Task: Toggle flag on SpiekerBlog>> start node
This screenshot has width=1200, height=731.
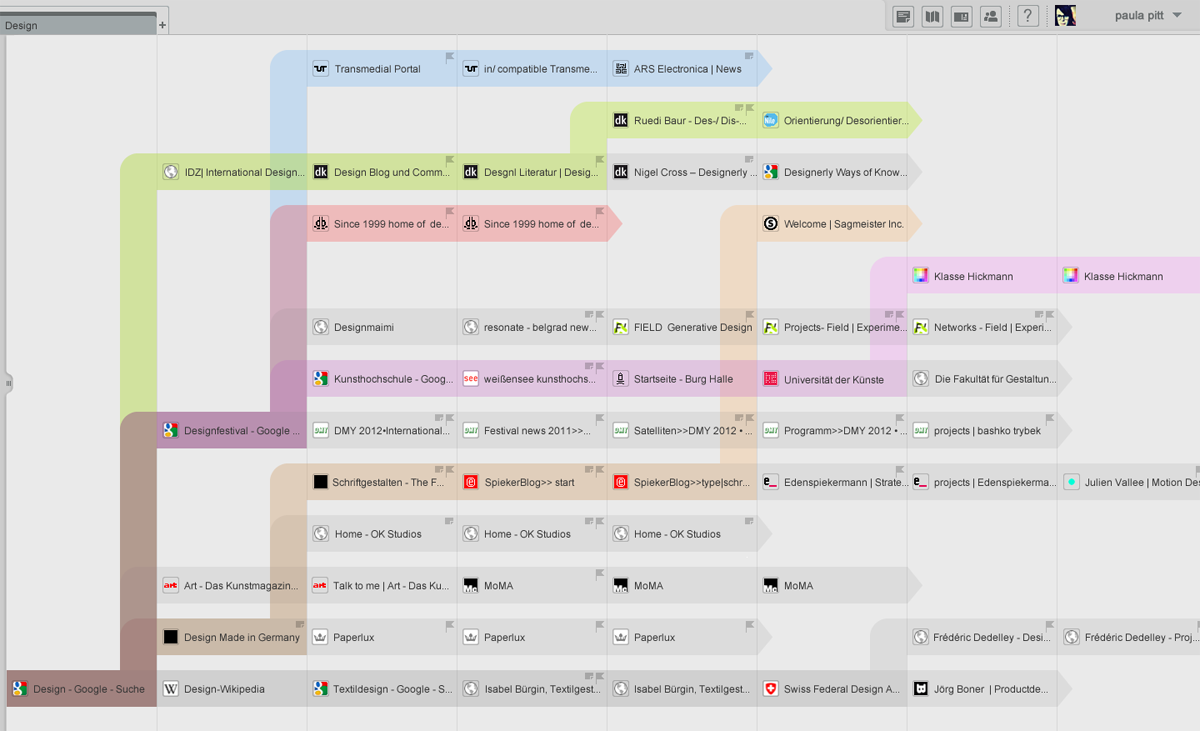Action: [600, 470]
